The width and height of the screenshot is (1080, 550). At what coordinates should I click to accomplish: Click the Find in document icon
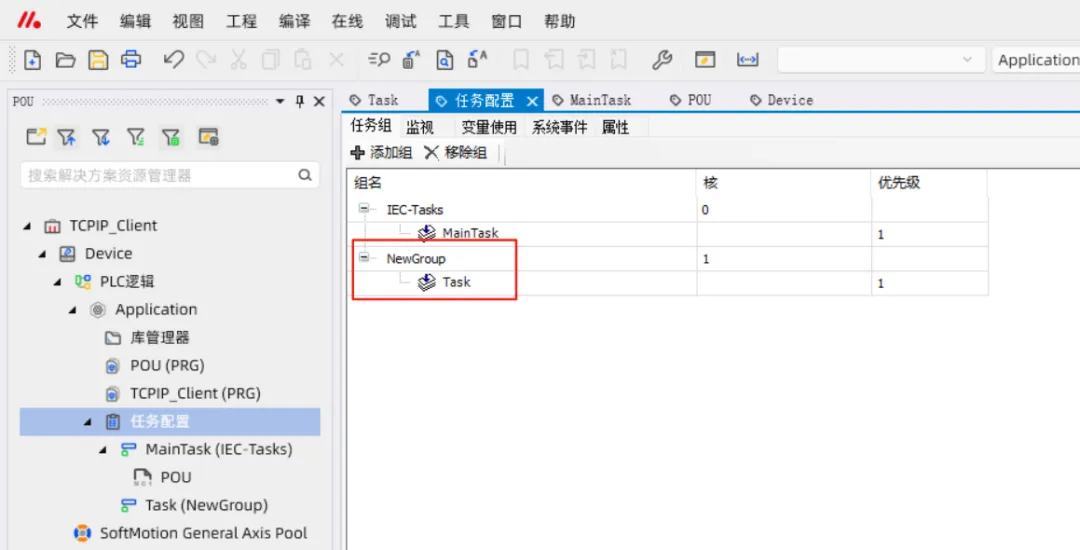pyautogui.click(x=445, y=60)
